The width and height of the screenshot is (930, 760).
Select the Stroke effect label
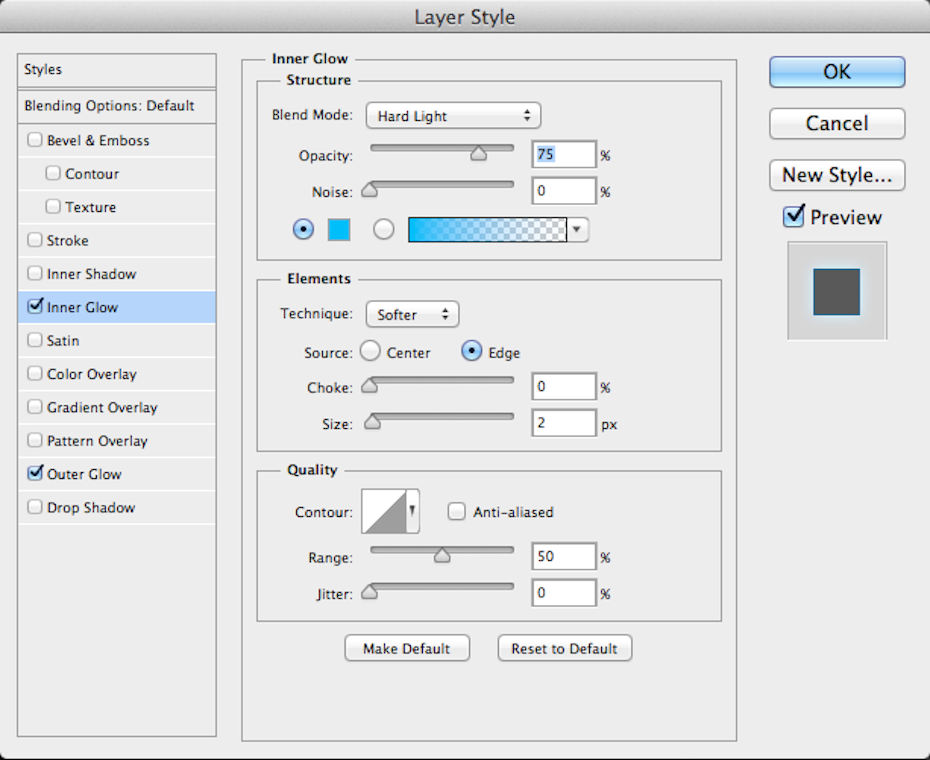pyautogui.click(x=68, y=241)
